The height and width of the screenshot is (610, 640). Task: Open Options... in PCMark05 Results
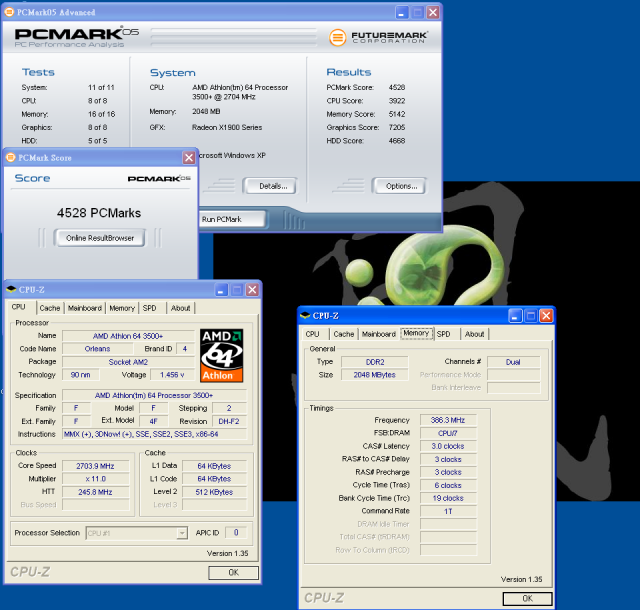pyautogui.click(x=399, y=186)
